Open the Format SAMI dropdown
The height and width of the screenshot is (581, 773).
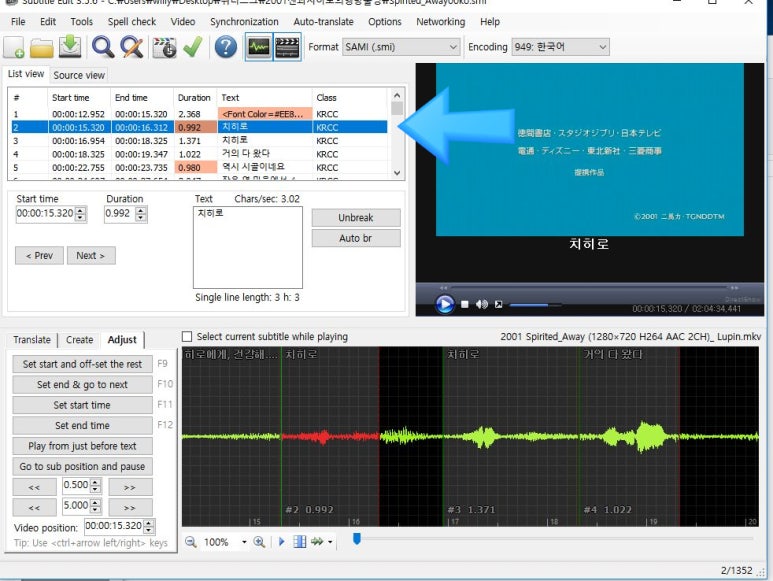(401, 47)
